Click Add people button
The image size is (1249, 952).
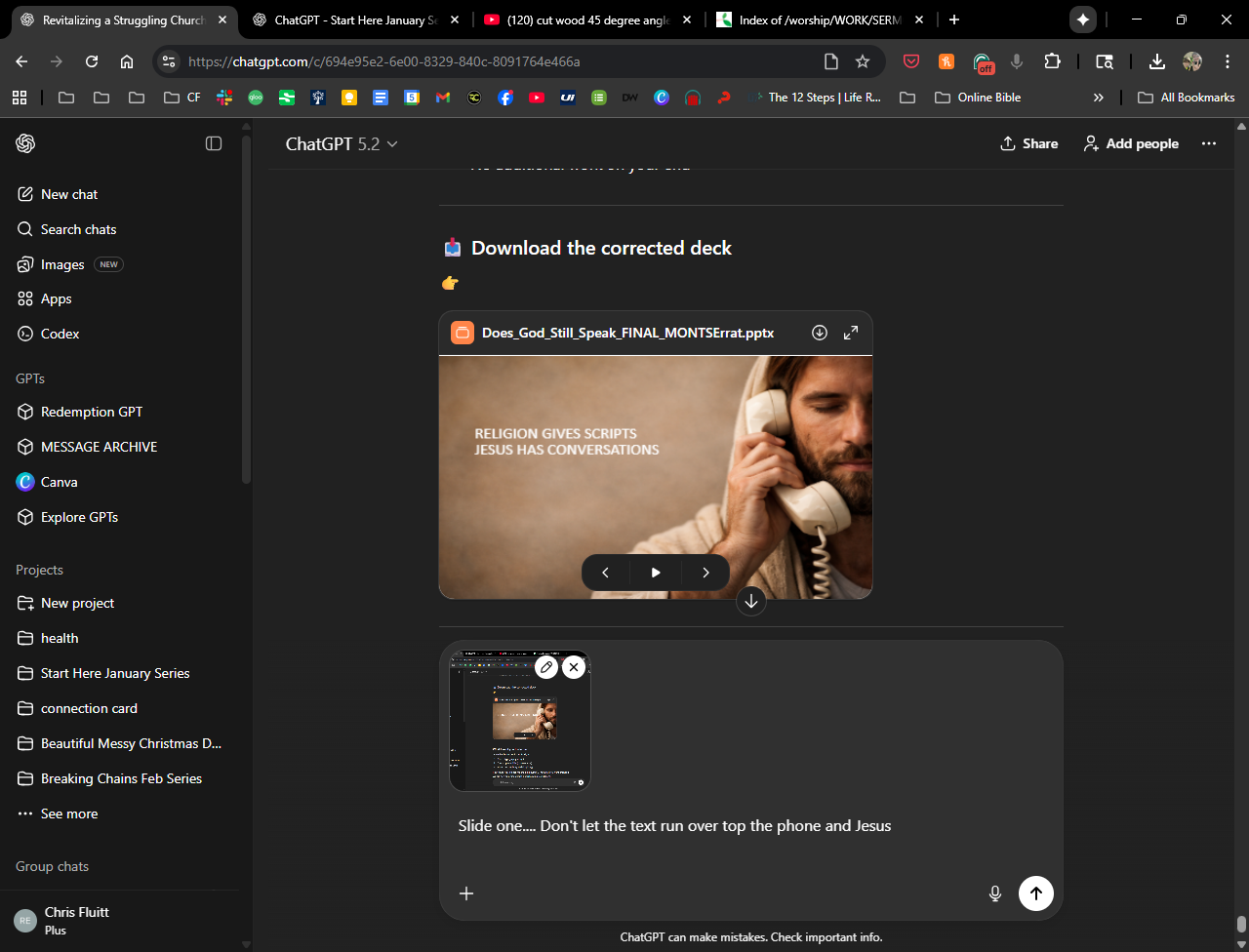click(1131, 143)
